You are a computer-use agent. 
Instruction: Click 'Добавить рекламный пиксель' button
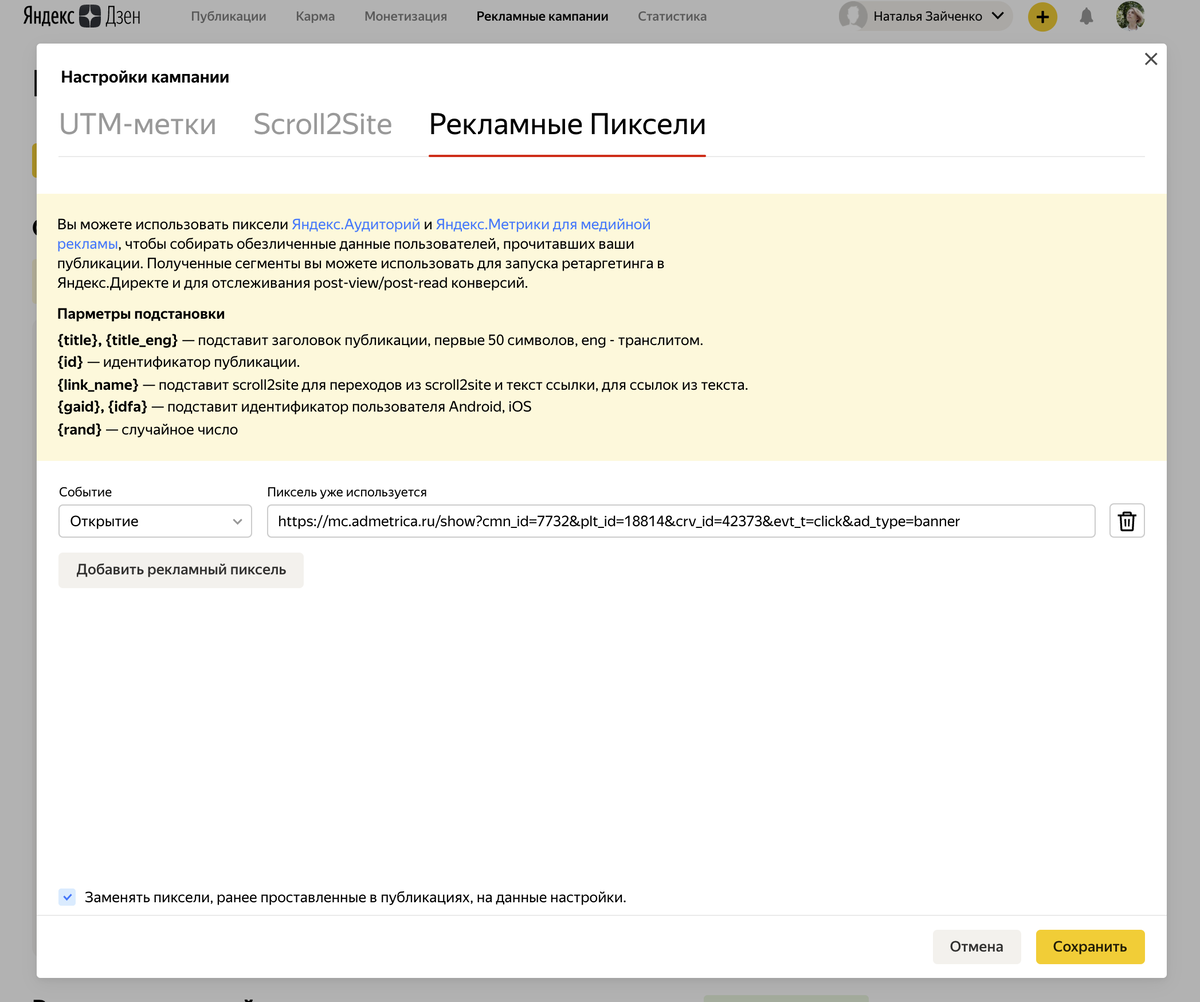(x=181, y=569)
